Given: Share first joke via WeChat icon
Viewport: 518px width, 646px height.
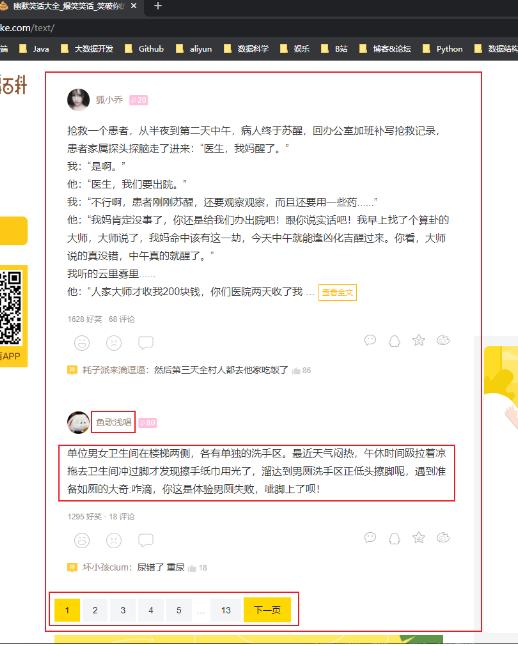Looking at the screenshot, I should pyautogui.click(x=370, y=340).
